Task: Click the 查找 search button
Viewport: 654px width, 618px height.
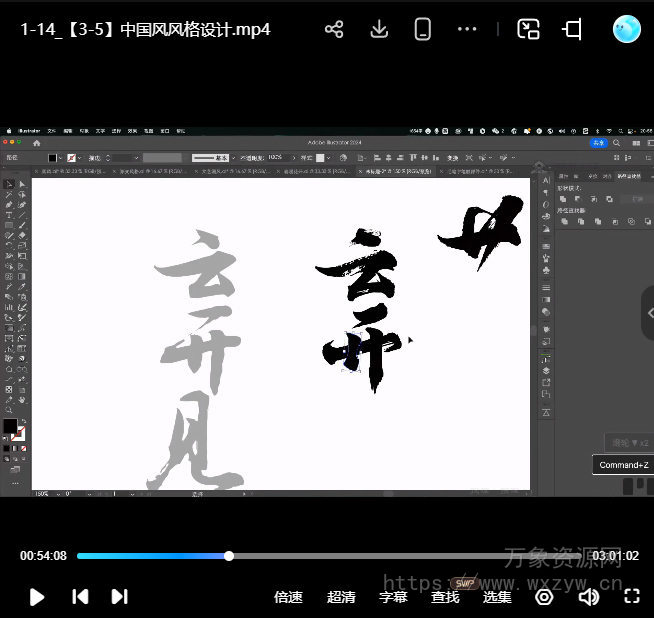Action: (x=445, y=597)
